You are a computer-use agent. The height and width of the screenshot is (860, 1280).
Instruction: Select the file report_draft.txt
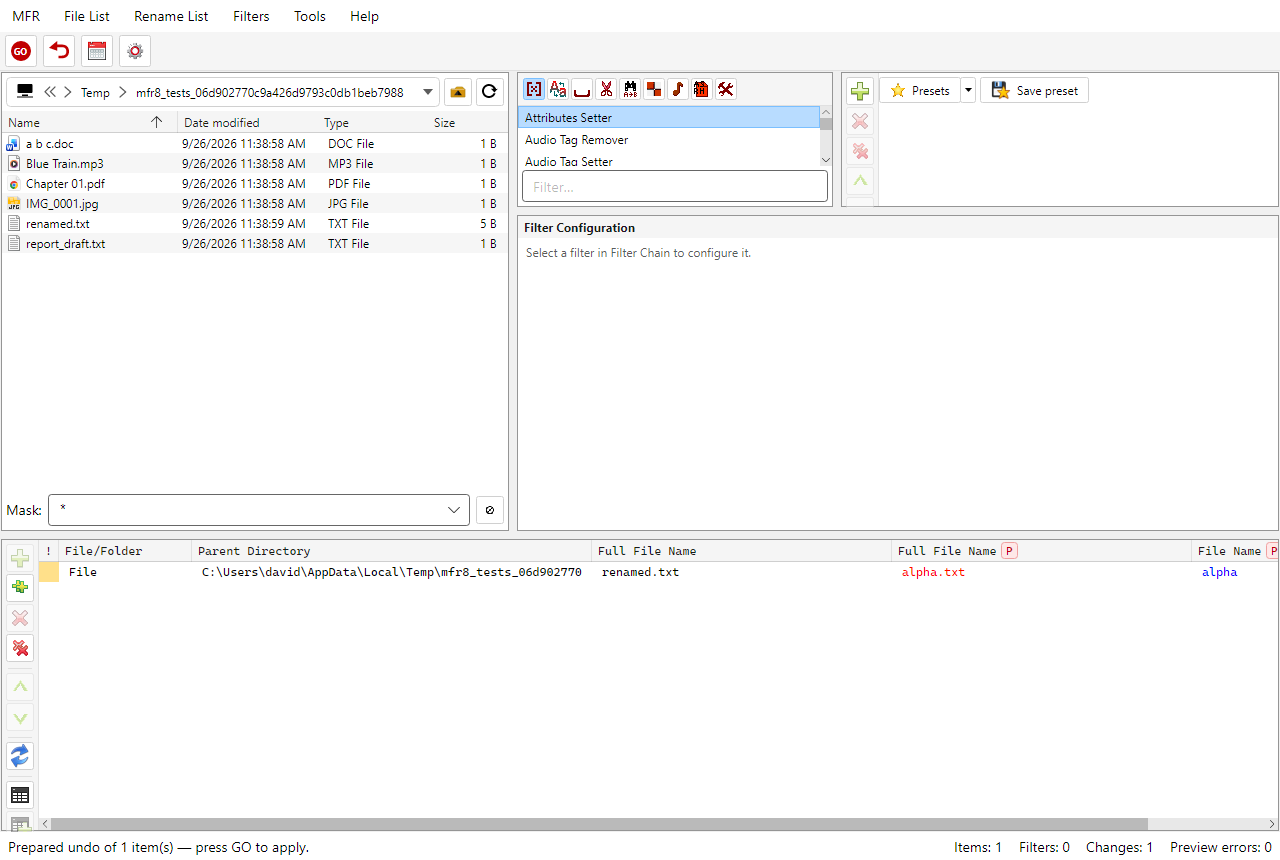pos(255,243)
